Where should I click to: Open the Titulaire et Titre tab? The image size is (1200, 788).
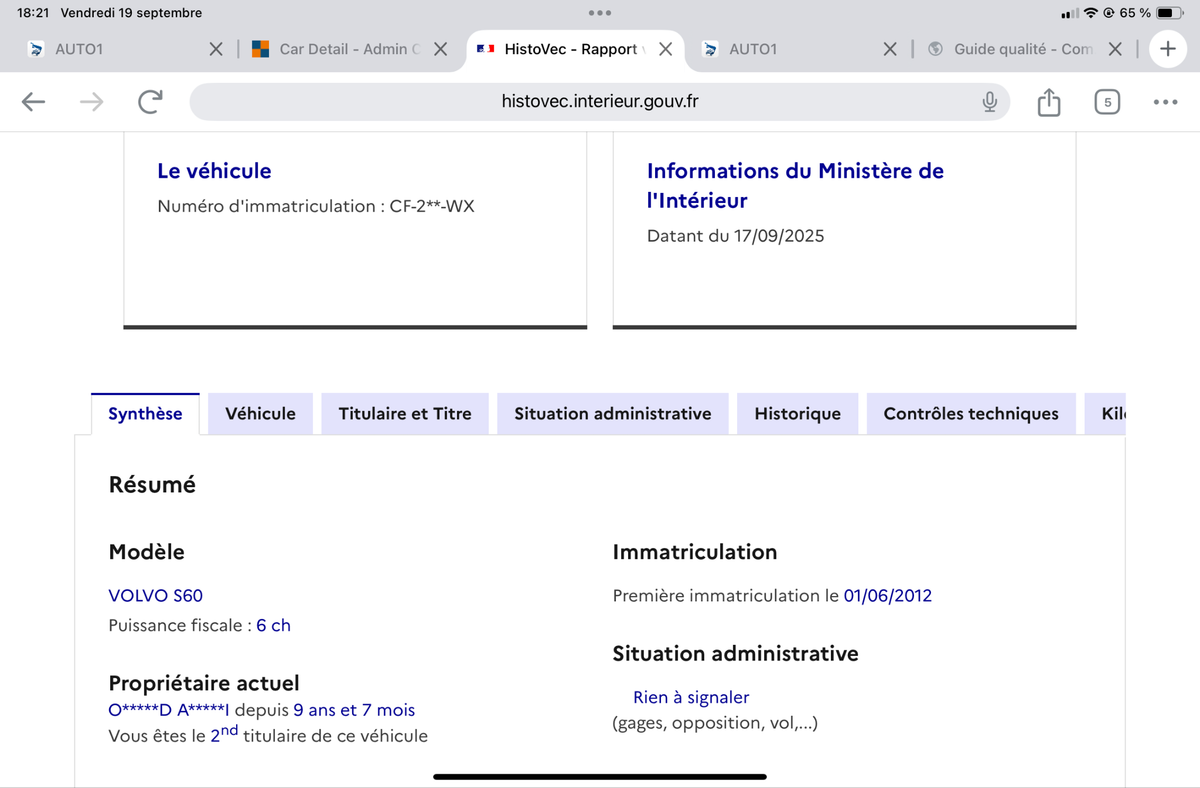[405, 414]
